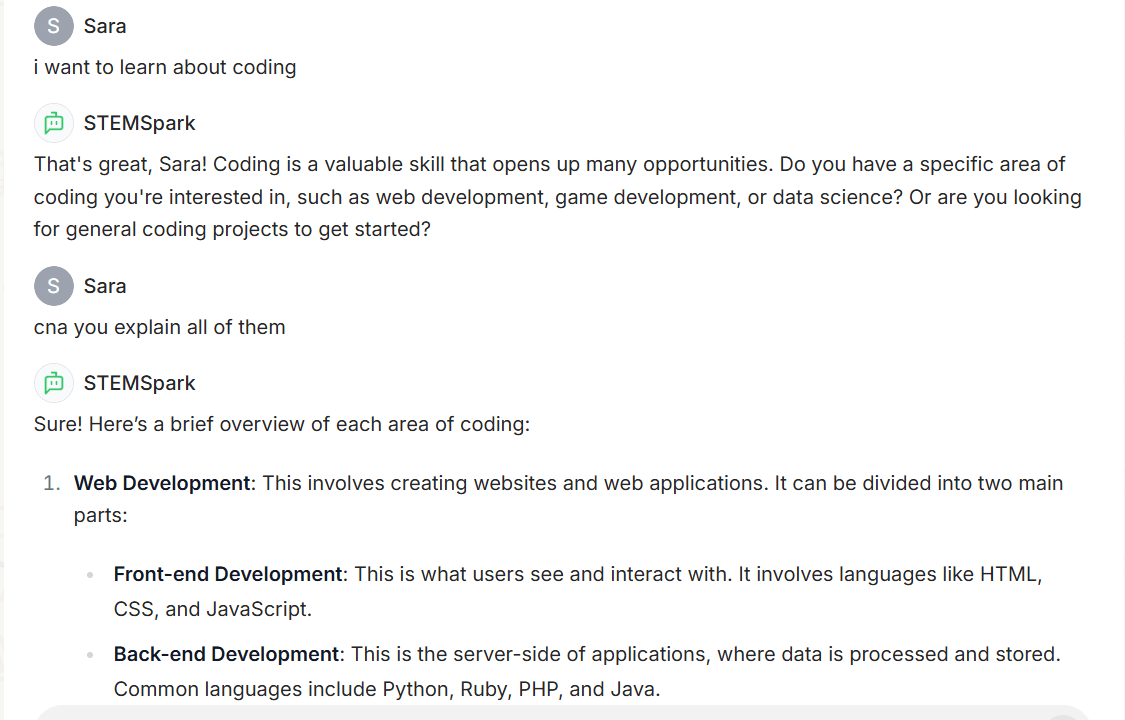Click STEMSpark bot icon above 'Sure! Here's a brief overview'
The image size is (1125, 720).
pos(54,383)
